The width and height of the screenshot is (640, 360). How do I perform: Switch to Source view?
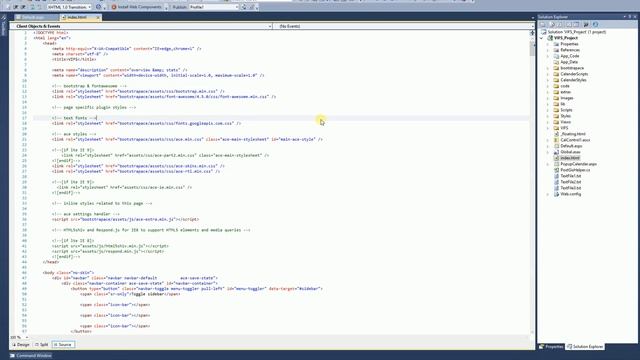[63, 345]
